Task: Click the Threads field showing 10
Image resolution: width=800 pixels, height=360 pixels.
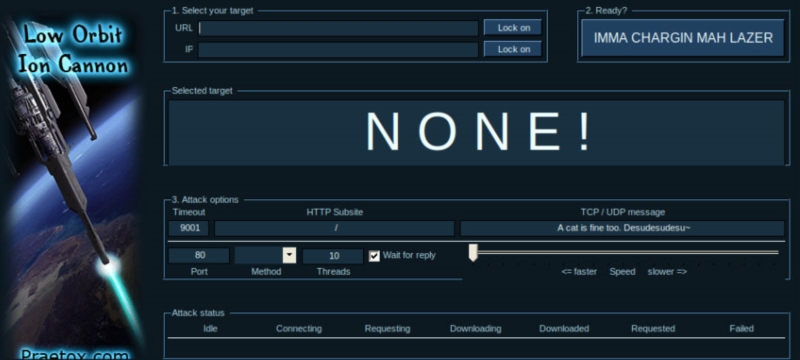Action: click(333, 256)
